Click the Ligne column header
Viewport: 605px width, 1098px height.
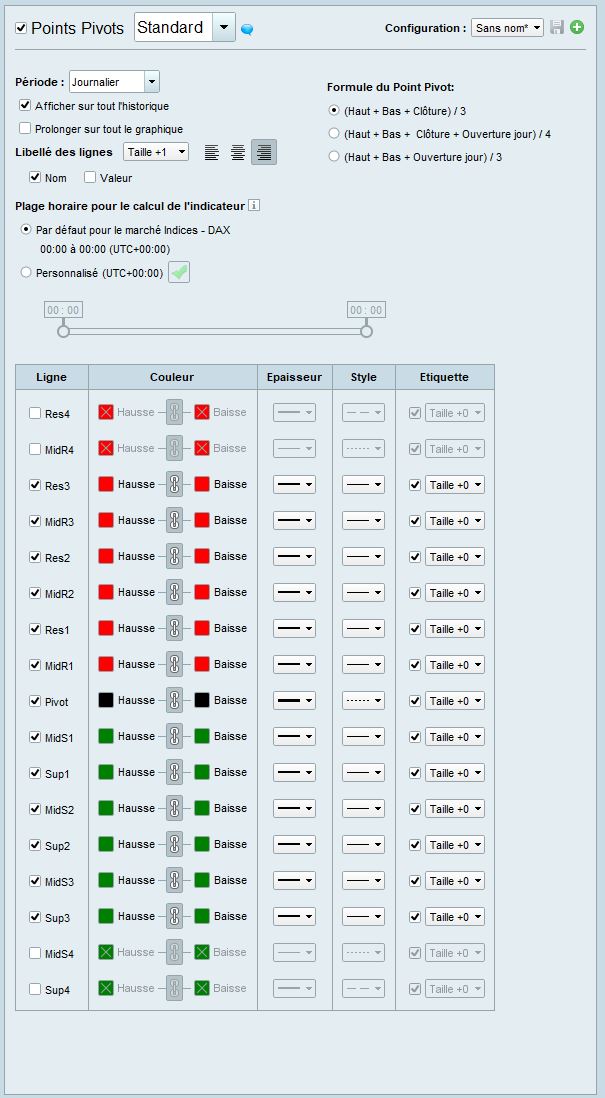click(52, 377)
